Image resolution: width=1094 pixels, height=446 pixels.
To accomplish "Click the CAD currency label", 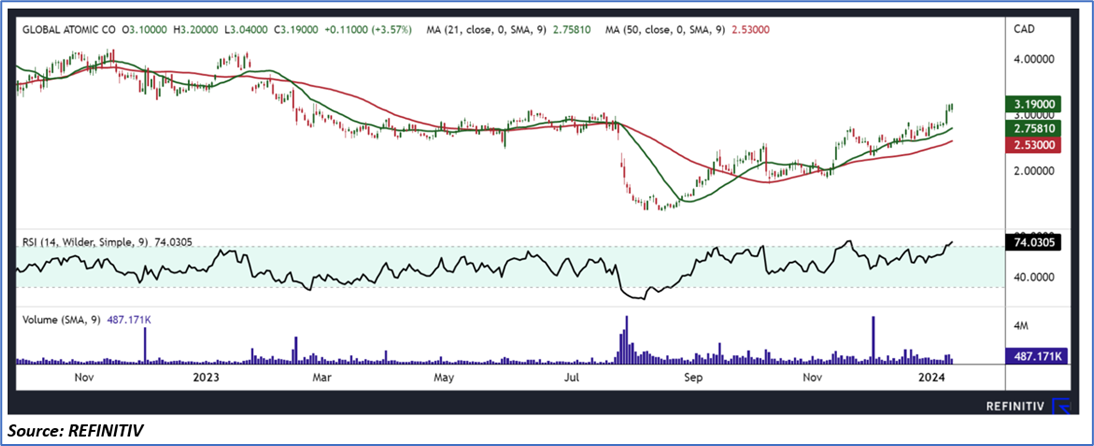I will click(1024, 29).
